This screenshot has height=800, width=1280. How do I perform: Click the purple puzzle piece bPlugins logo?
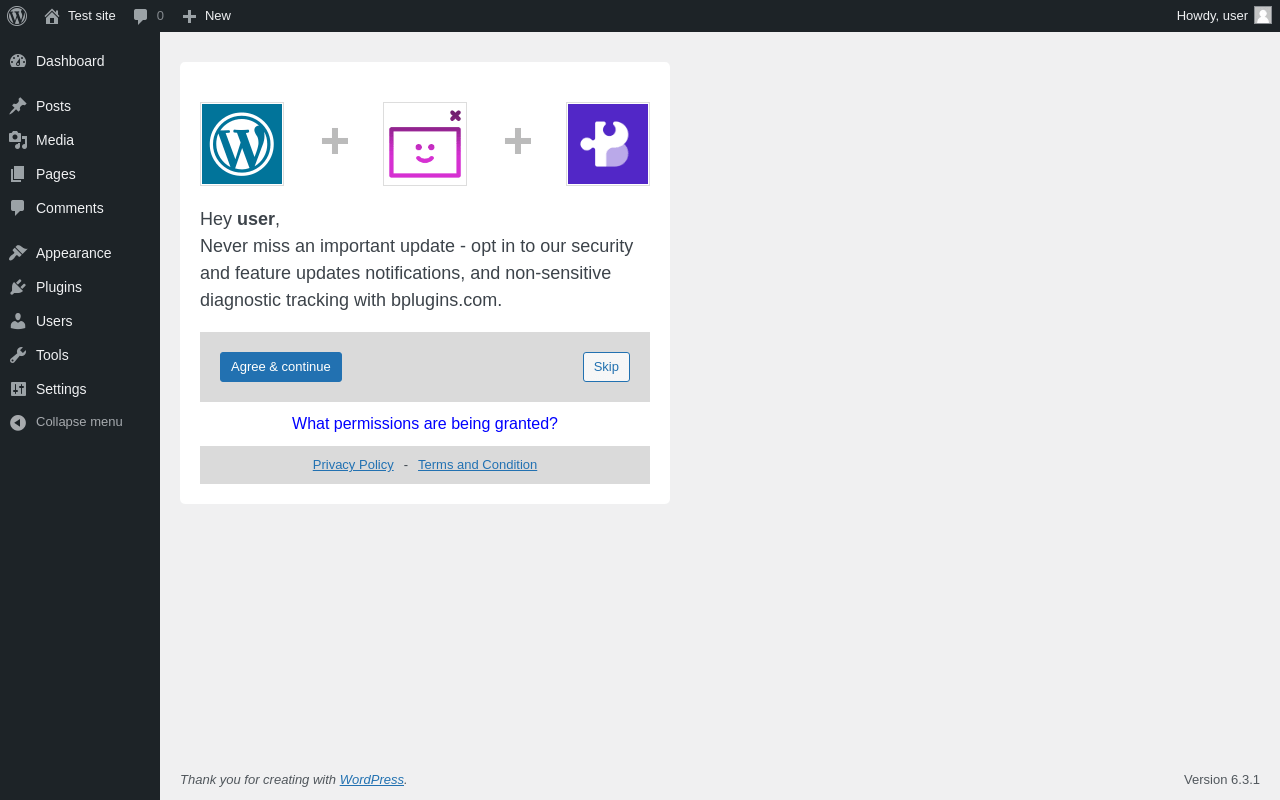(x=608, y=144)
